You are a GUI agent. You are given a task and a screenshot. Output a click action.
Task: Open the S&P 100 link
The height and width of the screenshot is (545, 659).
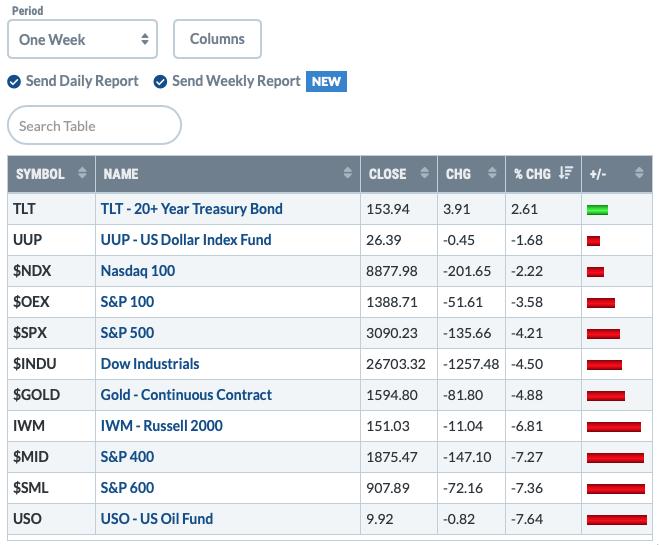(127, 302)
